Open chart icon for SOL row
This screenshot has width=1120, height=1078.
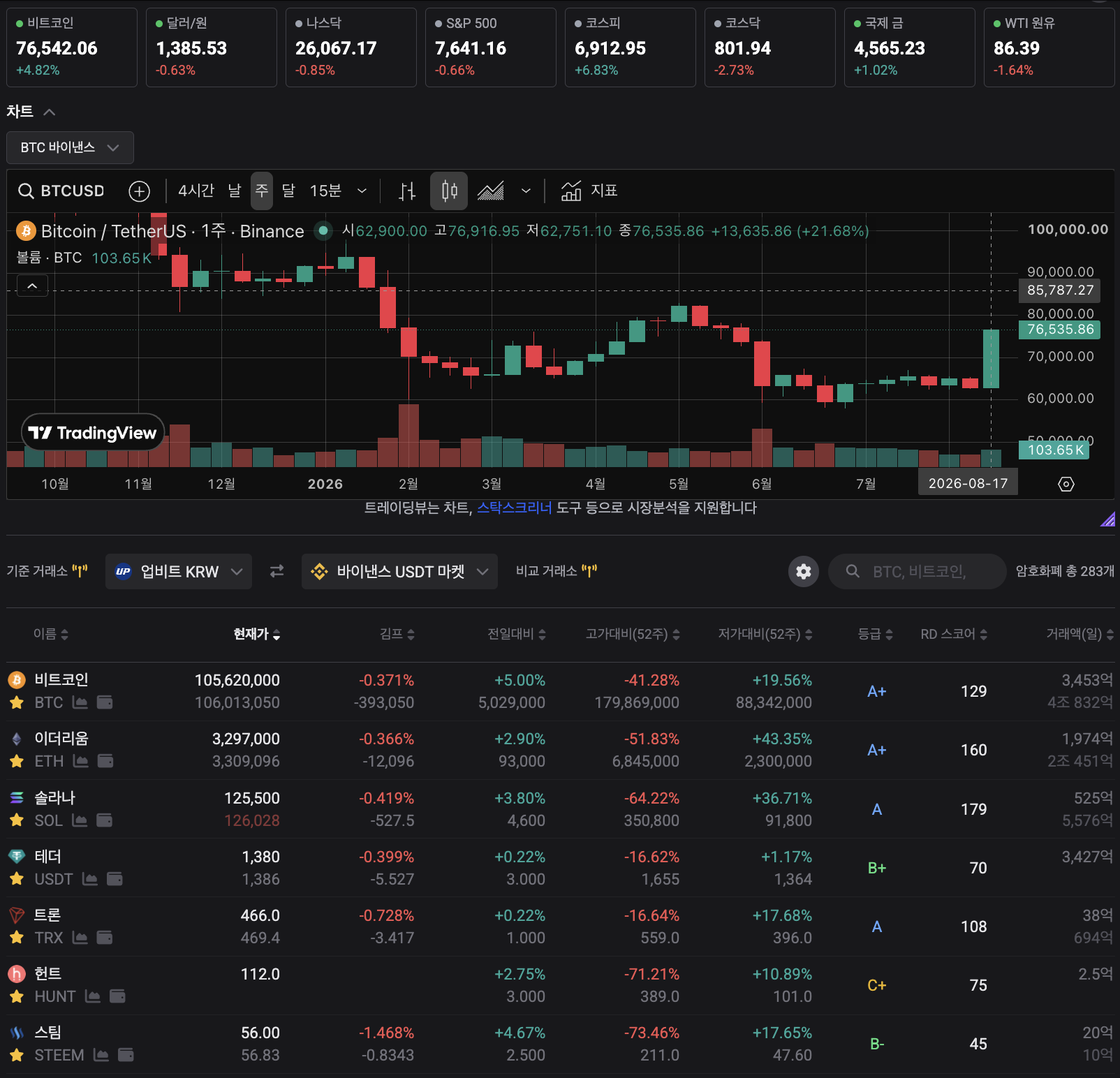(x=80, y=820)
